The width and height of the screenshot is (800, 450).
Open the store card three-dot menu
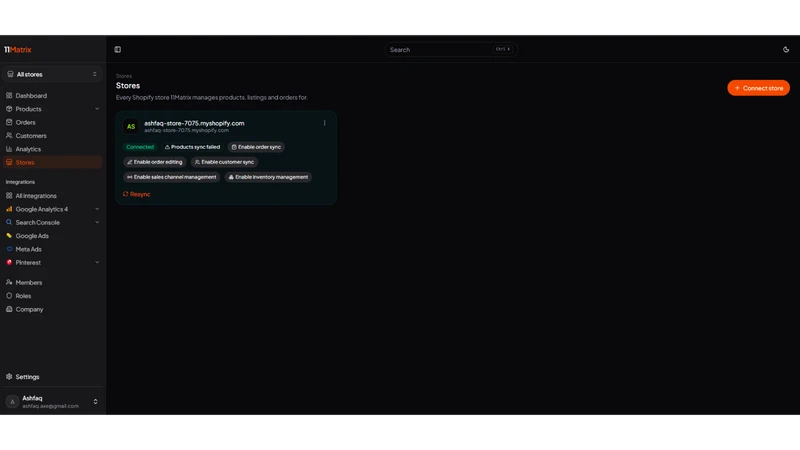[324, 123]
